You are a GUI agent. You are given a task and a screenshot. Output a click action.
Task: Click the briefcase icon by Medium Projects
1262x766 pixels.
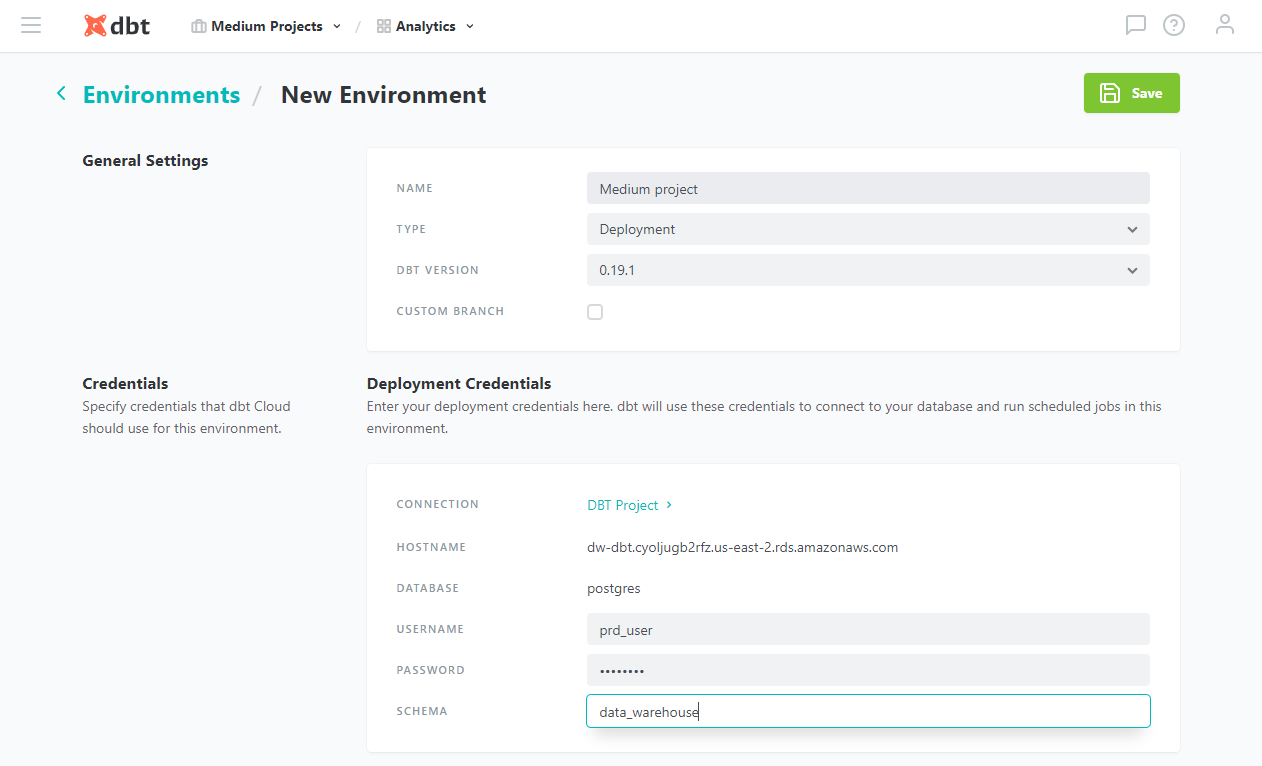(x=199, y=27)
